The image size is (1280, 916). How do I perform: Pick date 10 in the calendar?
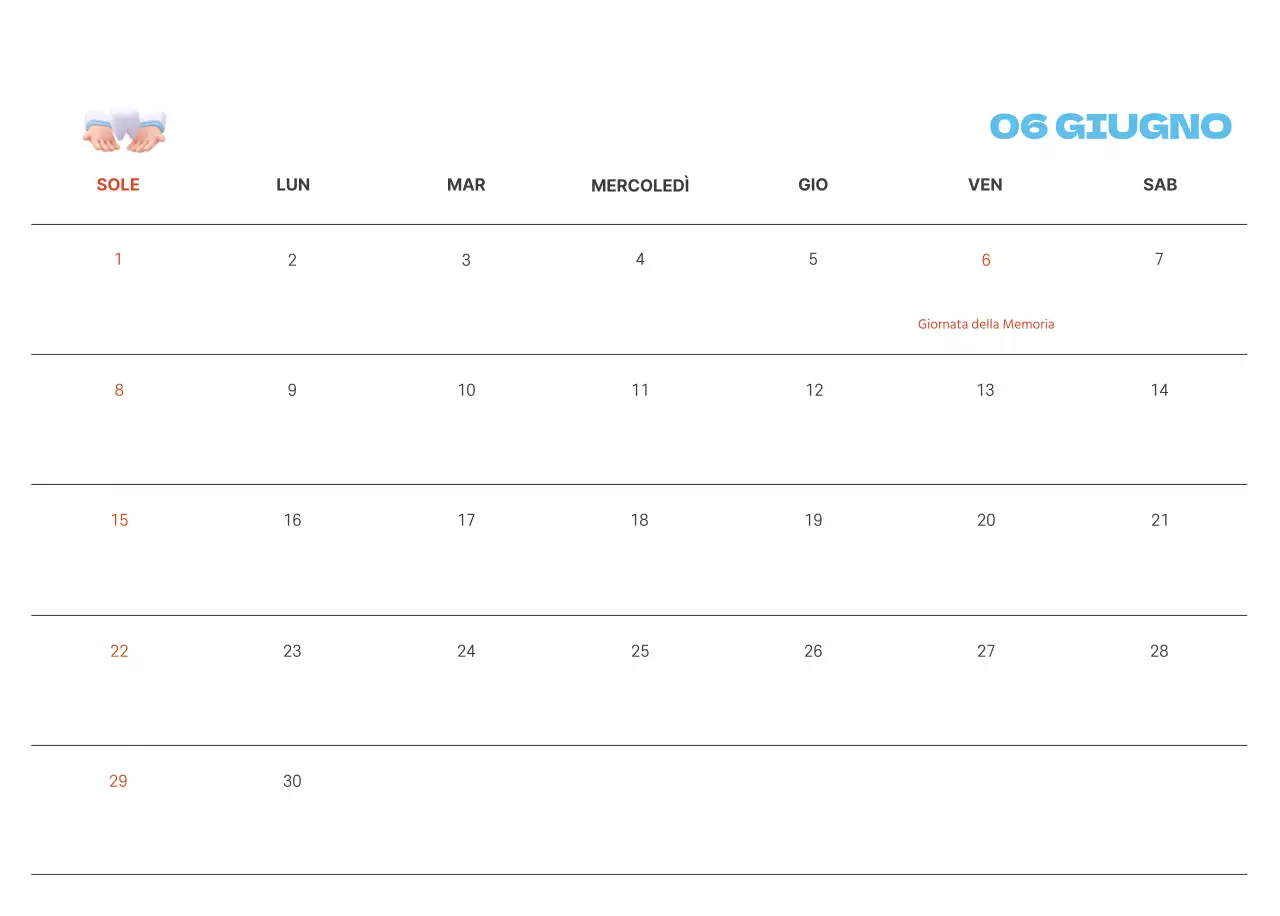466,390
